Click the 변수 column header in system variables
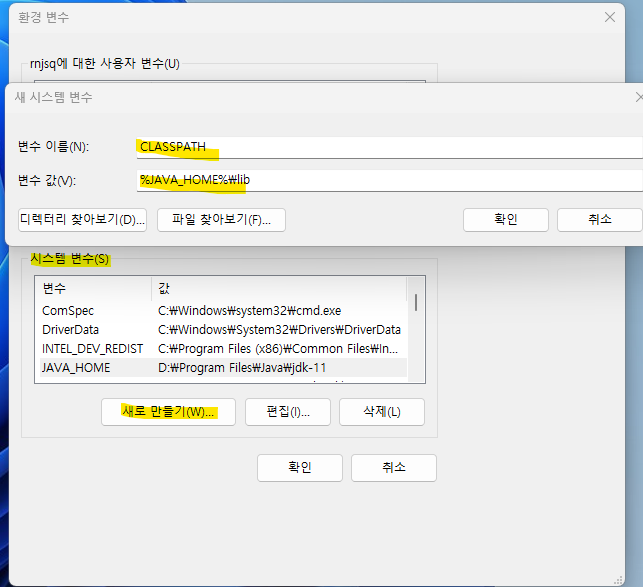This screenshot has width=643, height=587. tap(93, 289)
